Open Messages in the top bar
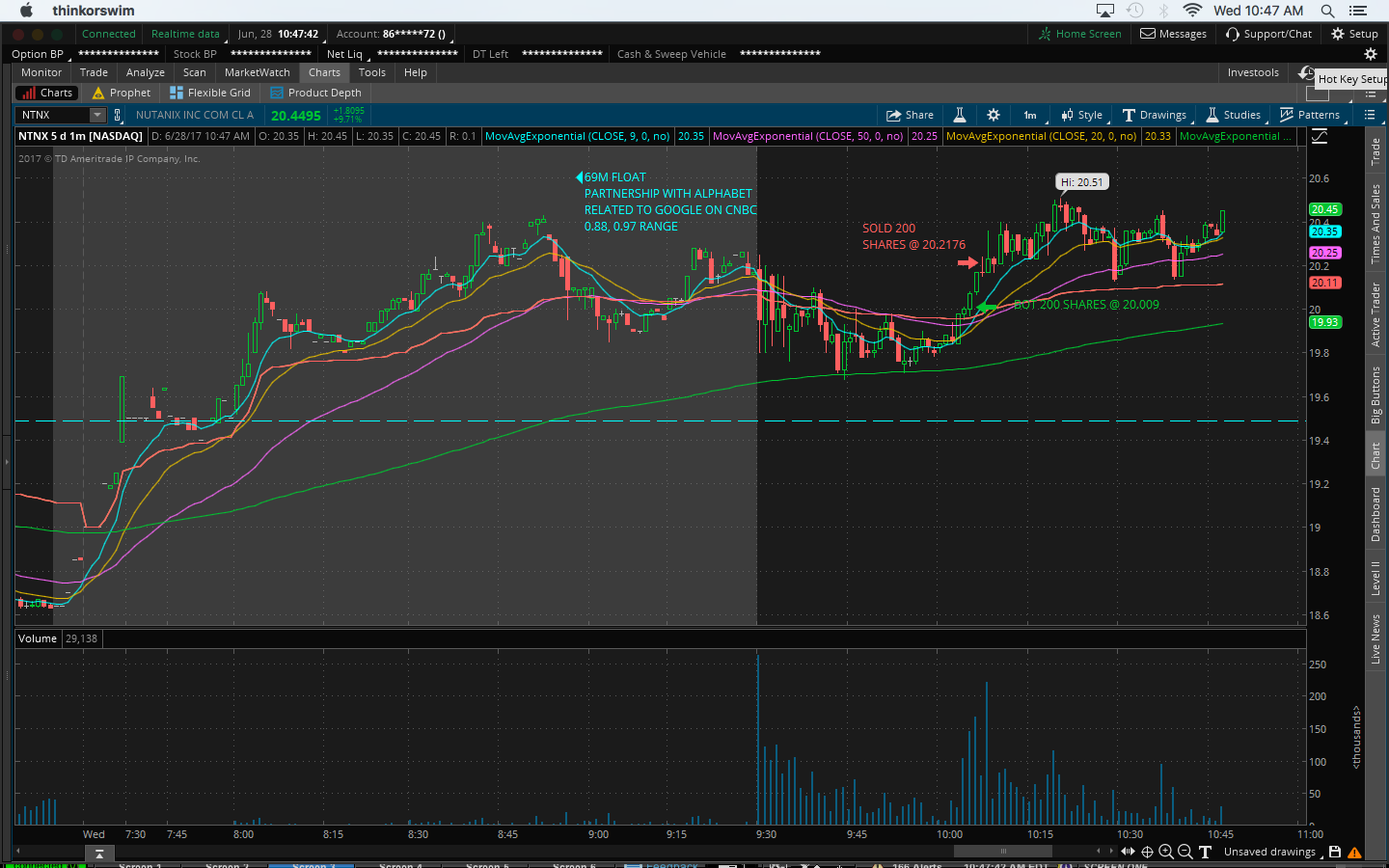This screenshot has width=1389, height=868. coord(1174,34)
